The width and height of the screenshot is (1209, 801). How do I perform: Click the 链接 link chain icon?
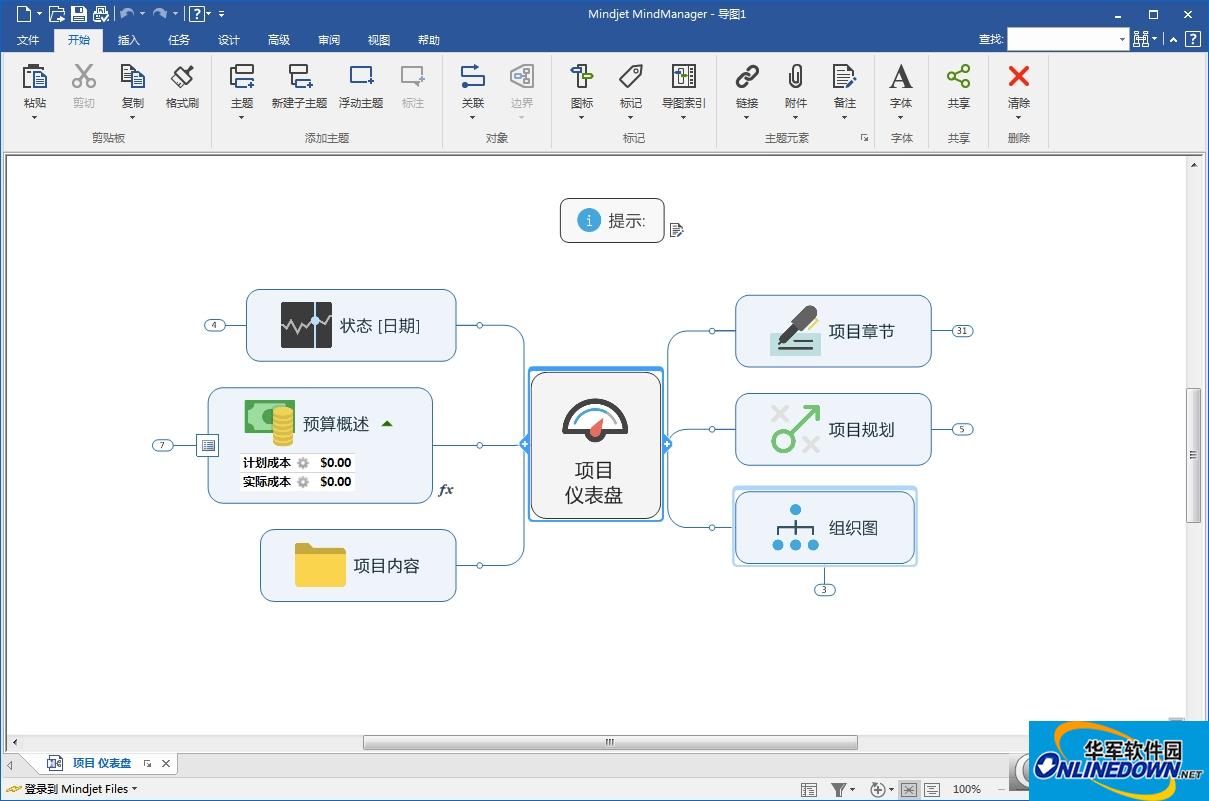pyautogui.click(x=747, y=77)
